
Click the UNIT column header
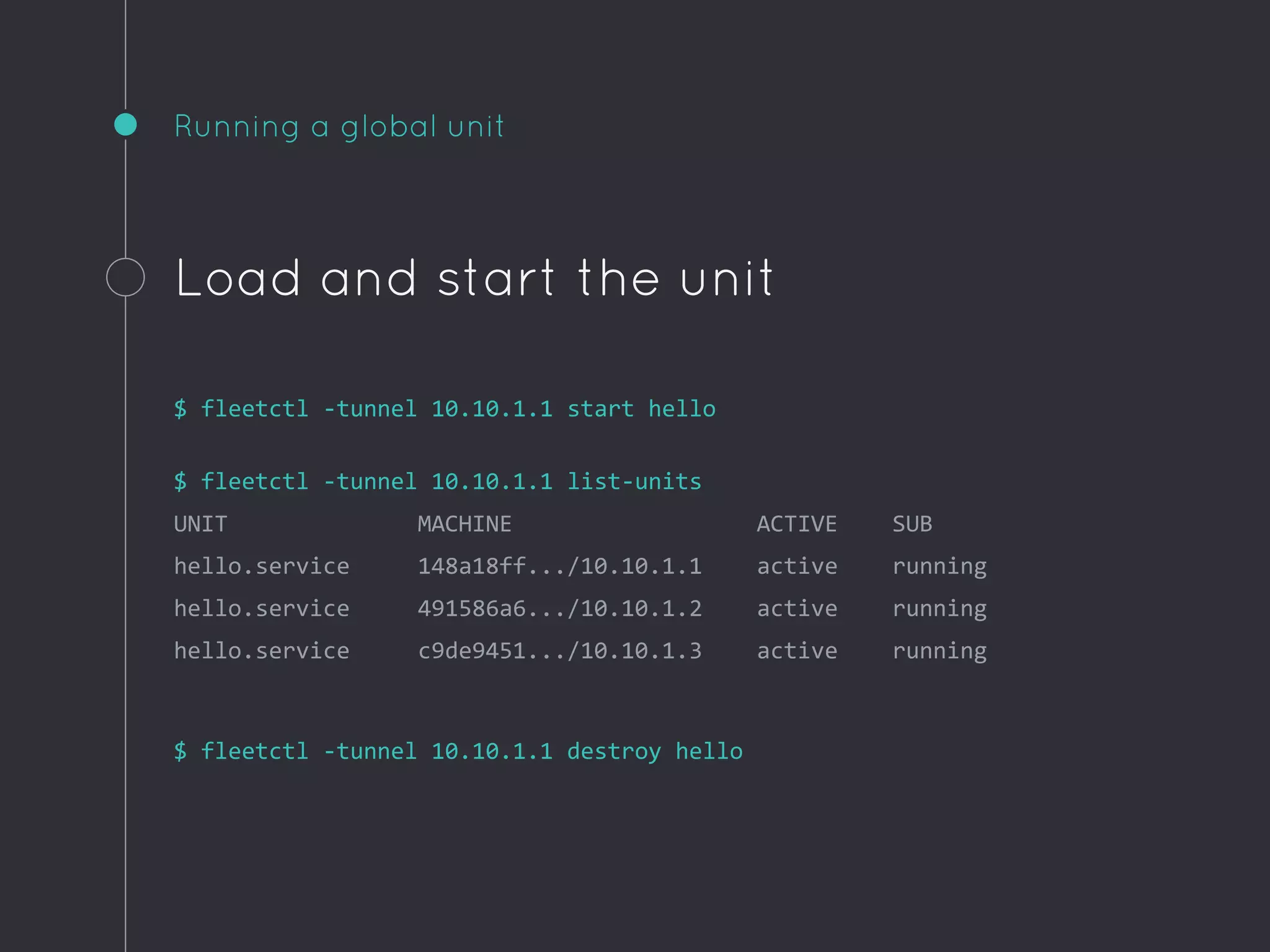(200, 524)
